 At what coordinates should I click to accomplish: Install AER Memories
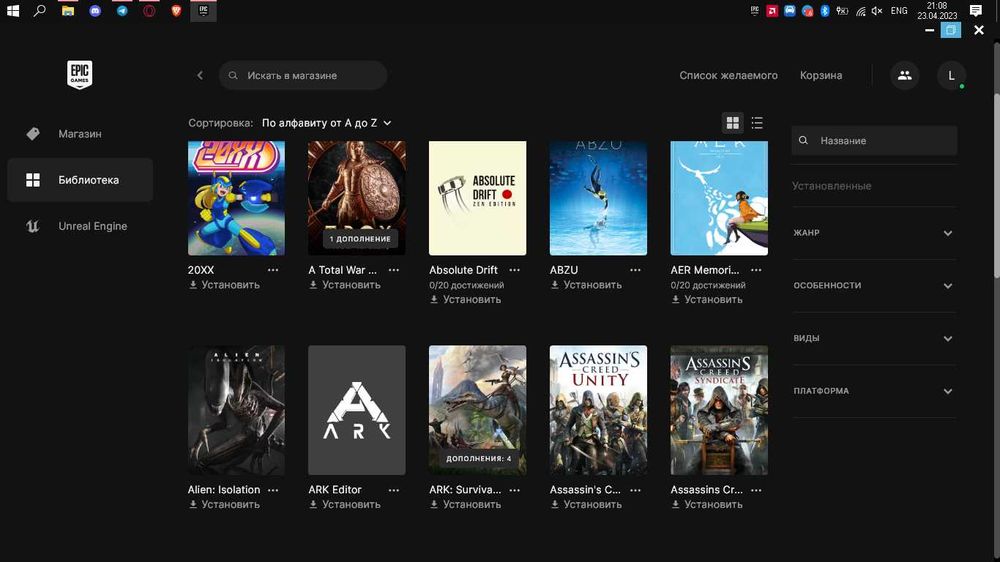[x=707, y=299]
